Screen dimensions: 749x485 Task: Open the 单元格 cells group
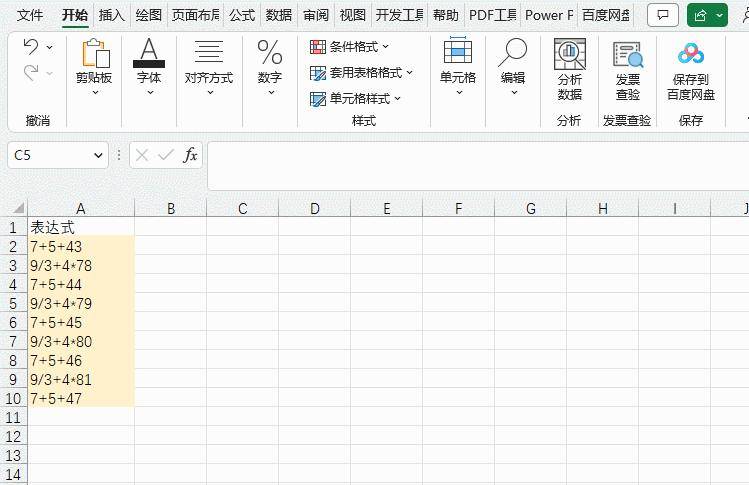(x=458, y=67)
